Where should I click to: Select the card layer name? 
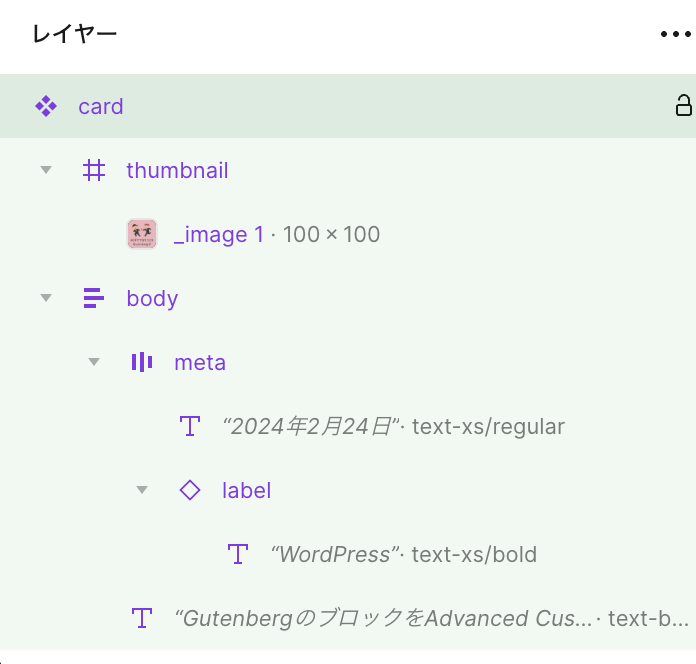point(101,106)
